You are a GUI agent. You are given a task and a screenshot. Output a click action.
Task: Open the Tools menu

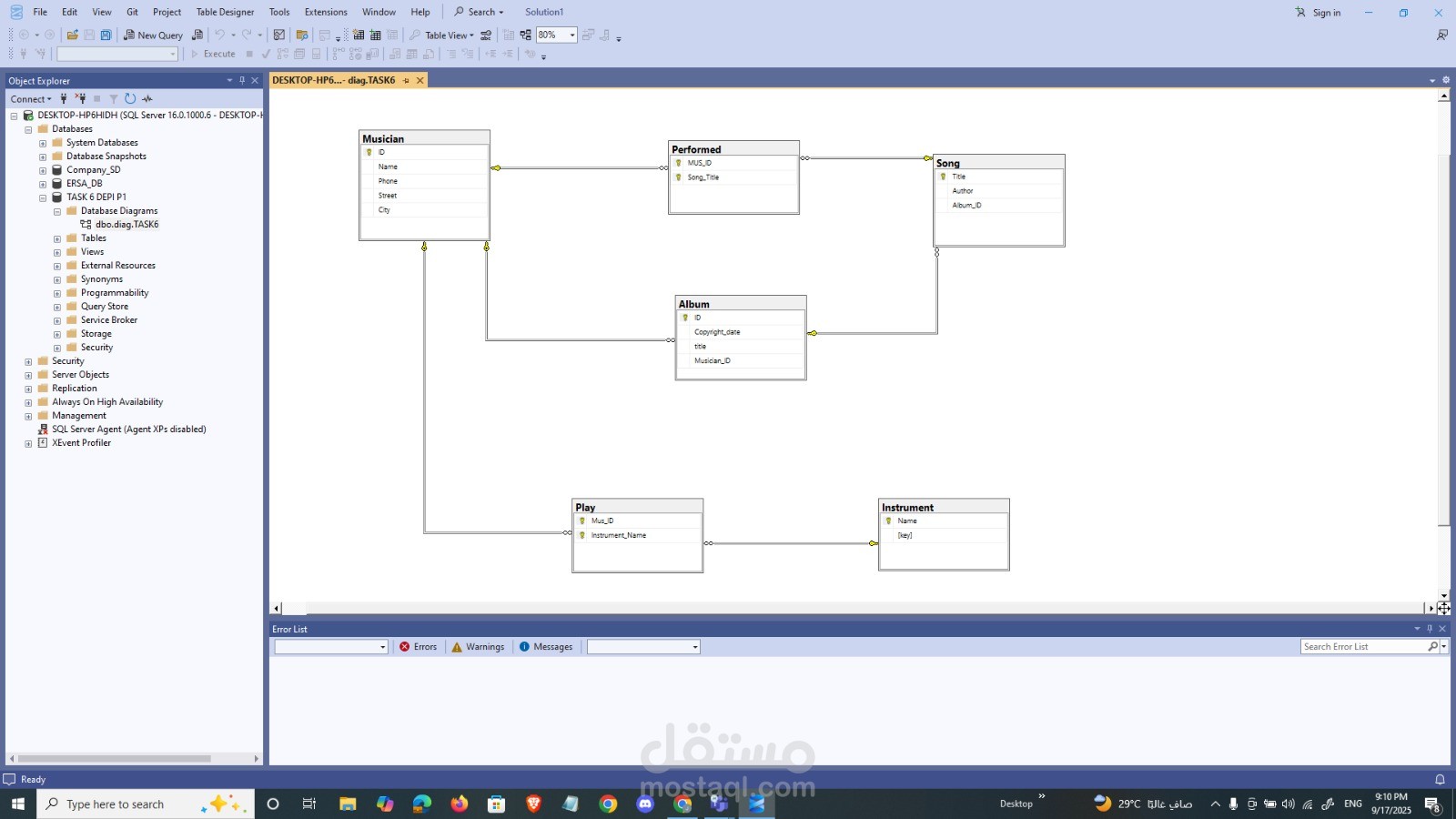[279, 12]
